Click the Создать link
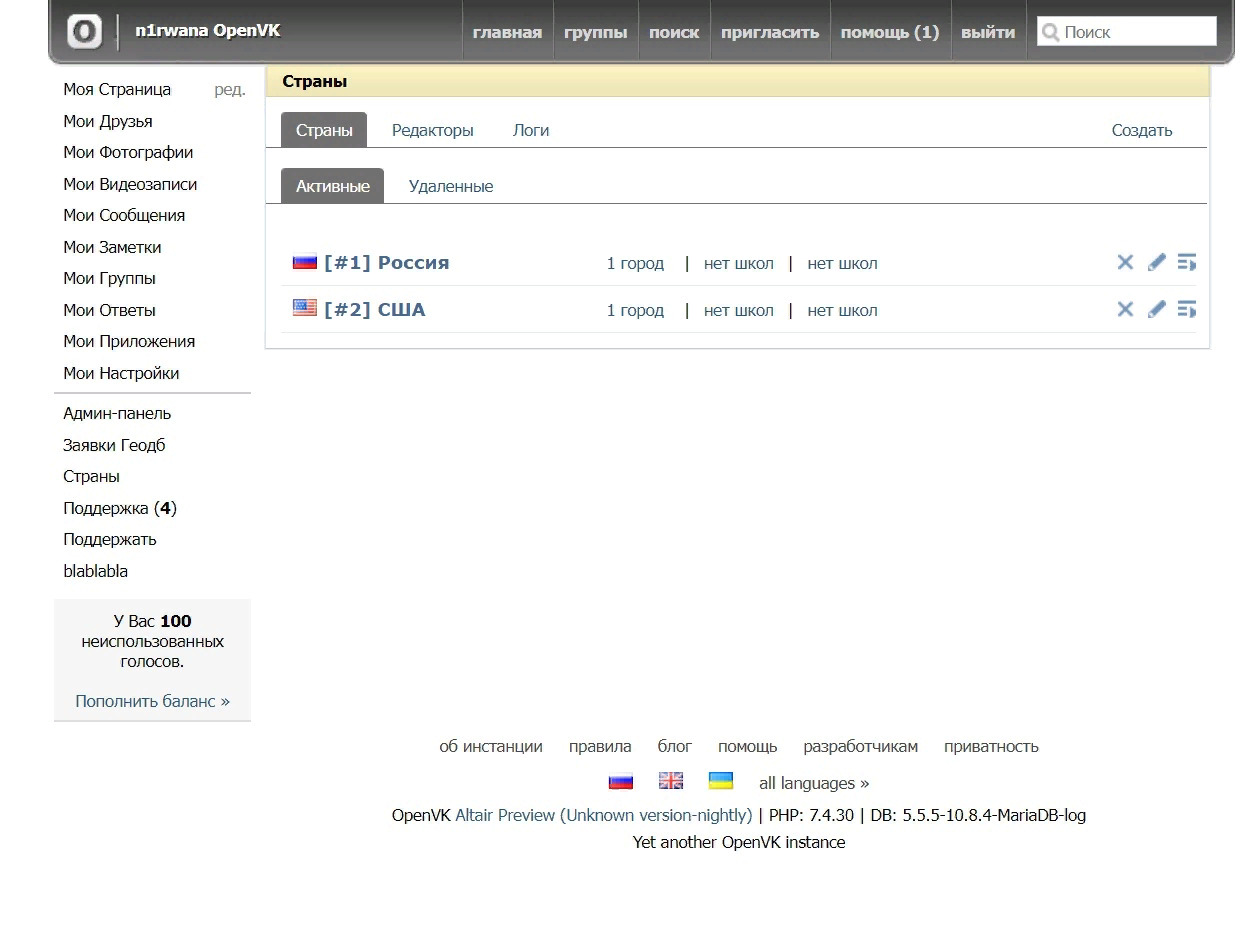The height and width of the screenshot is (951, 1240). 1141,130
